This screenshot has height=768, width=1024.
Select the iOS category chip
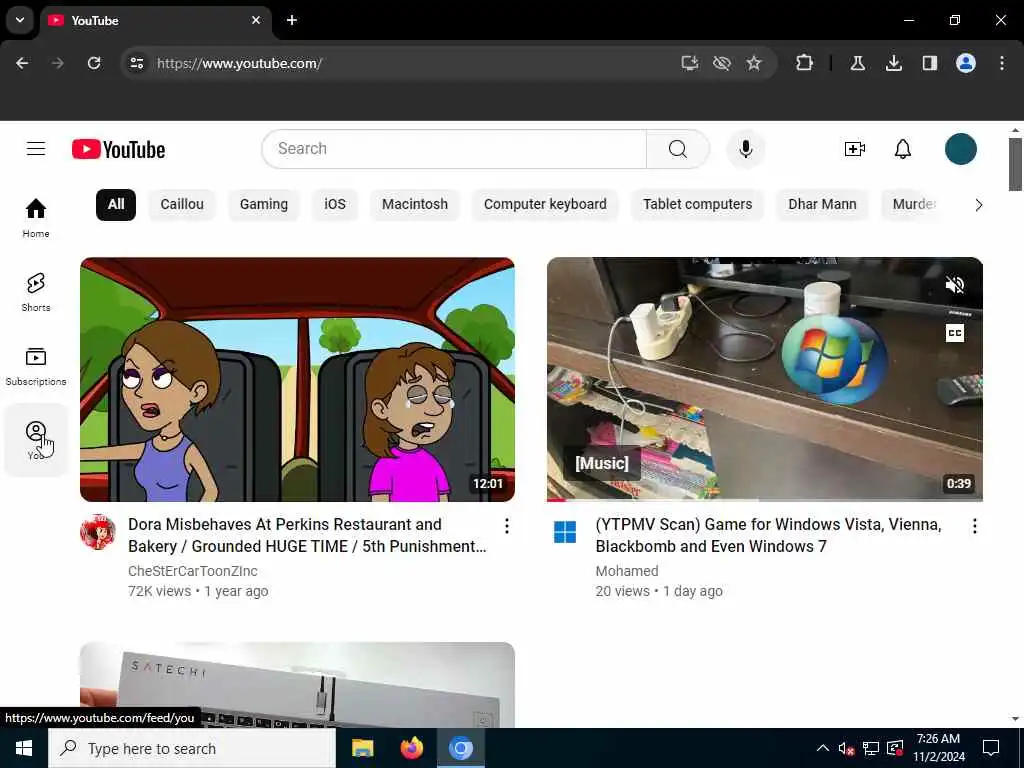tap(335, 204)
